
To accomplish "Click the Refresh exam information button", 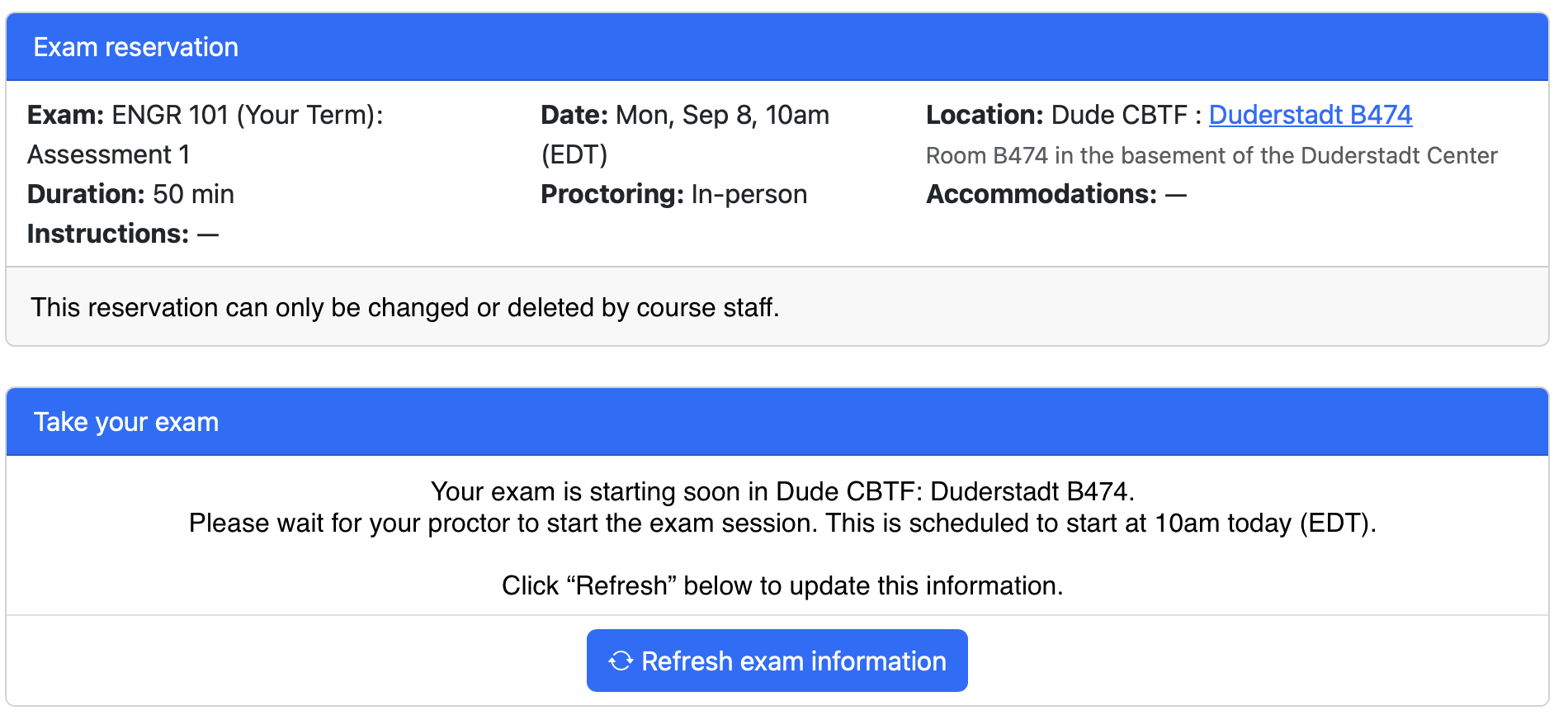I will [777, 661].
